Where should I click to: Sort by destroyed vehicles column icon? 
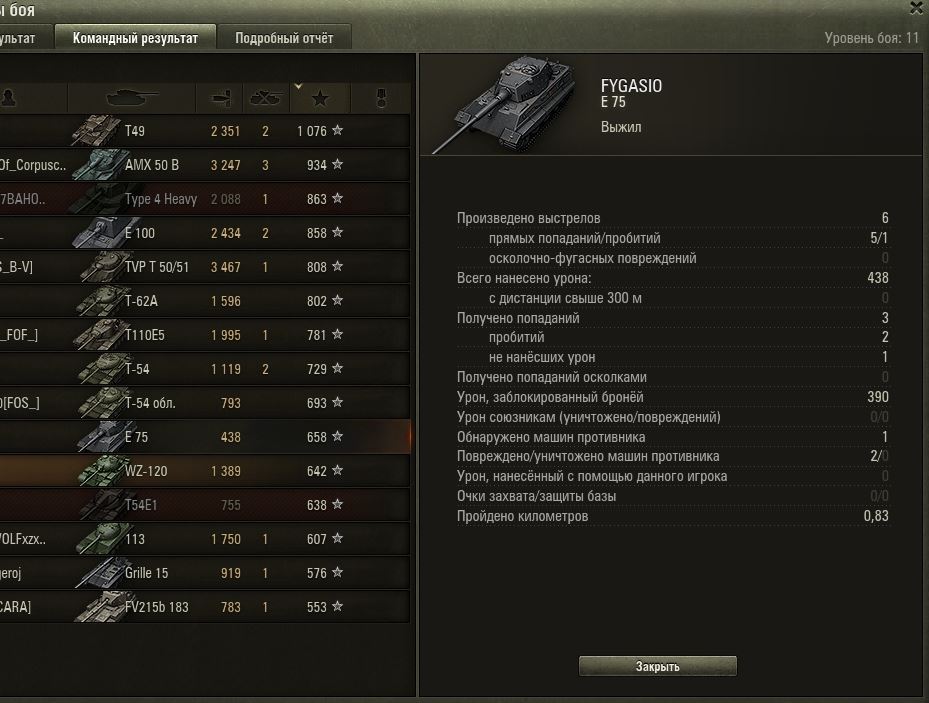(266, 97)
